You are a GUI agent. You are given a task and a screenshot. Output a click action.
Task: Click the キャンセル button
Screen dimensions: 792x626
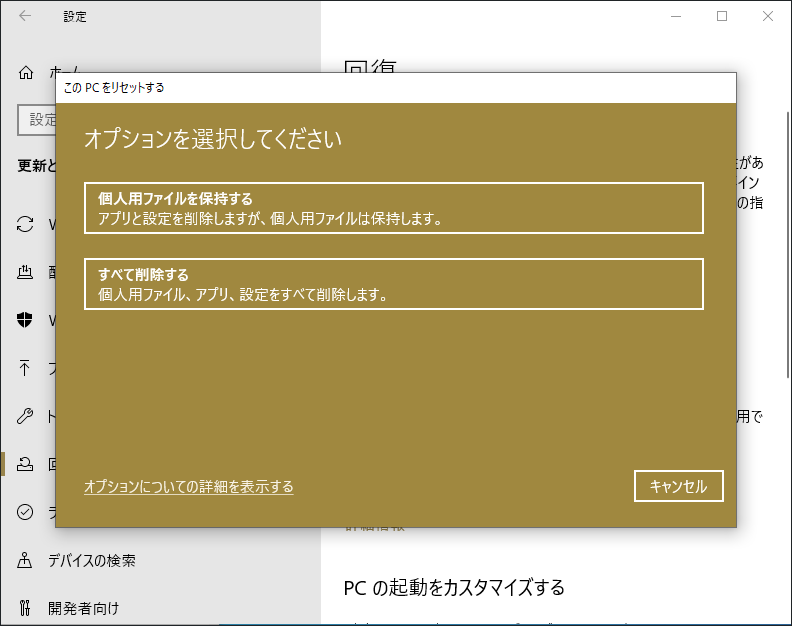(678, 486)
